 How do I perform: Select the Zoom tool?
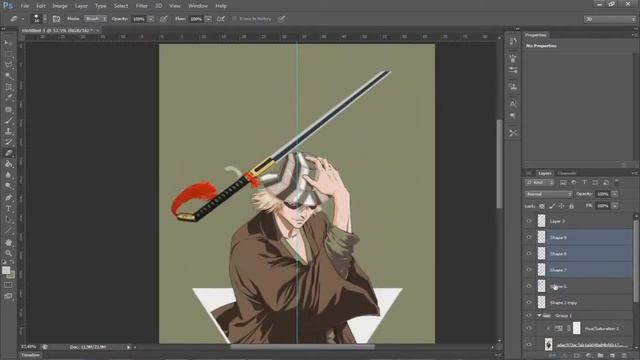coord(8,253)
